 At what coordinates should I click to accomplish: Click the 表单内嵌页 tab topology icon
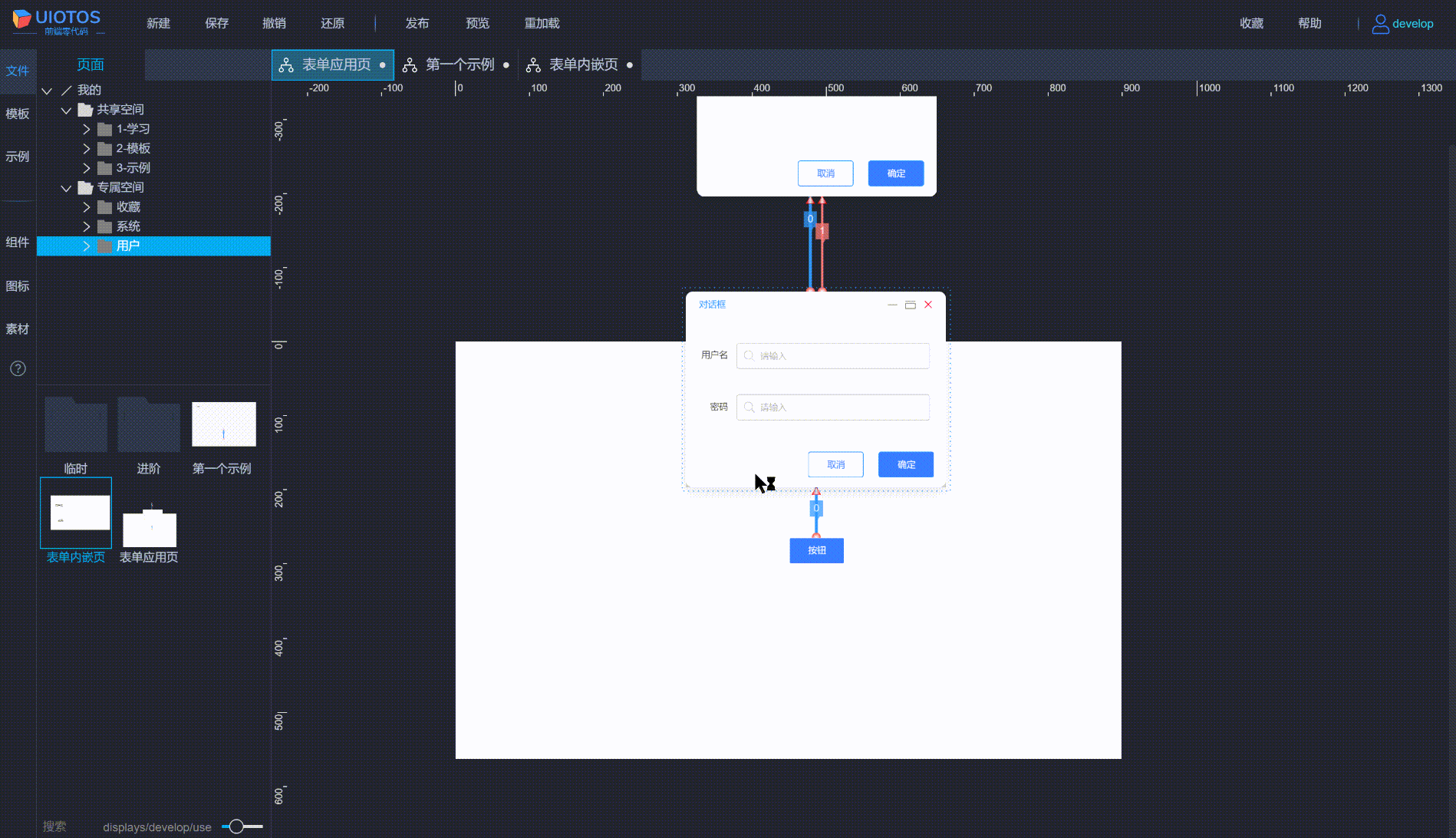tap(533, 65)
